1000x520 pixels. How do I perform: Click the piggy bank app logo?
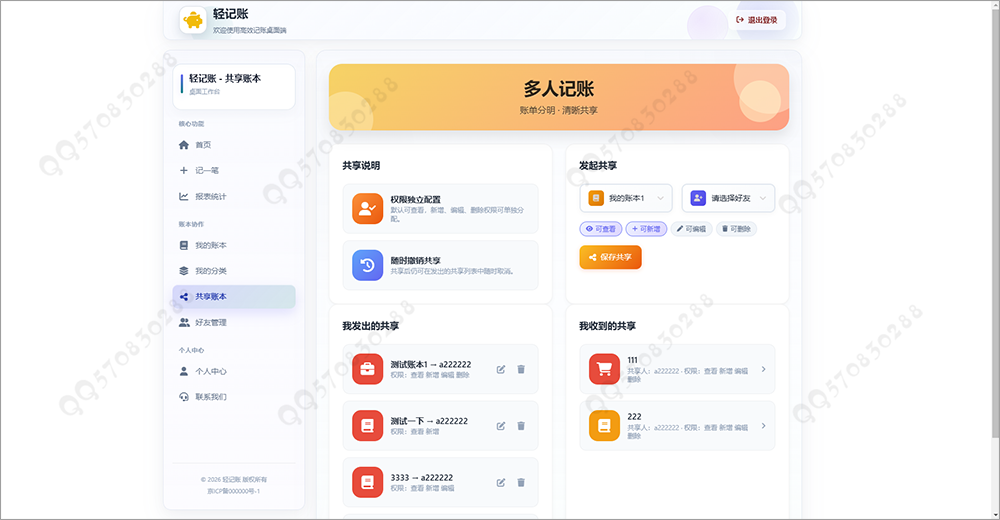193,20
